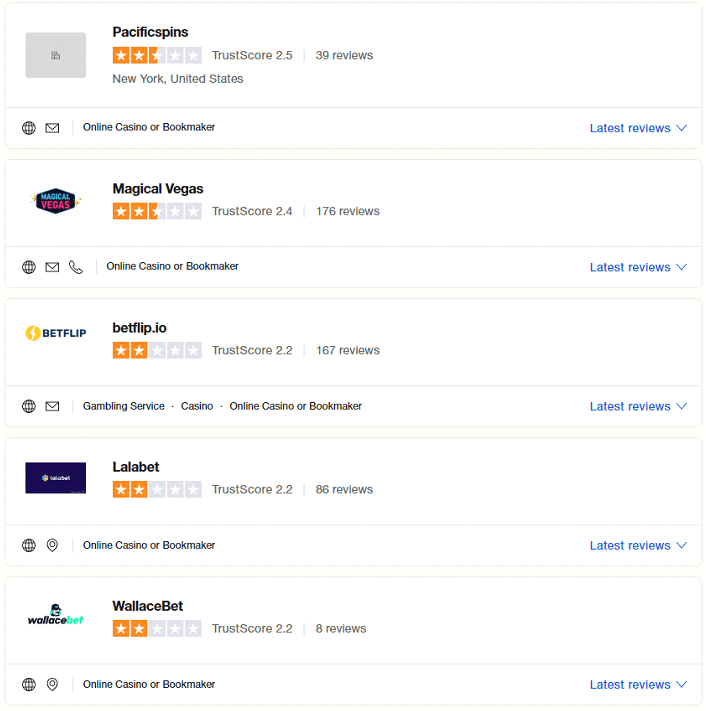This screenshot has width=706, height=711.
Task: Click the website globe icon for betflip.io
Action: 29,406
